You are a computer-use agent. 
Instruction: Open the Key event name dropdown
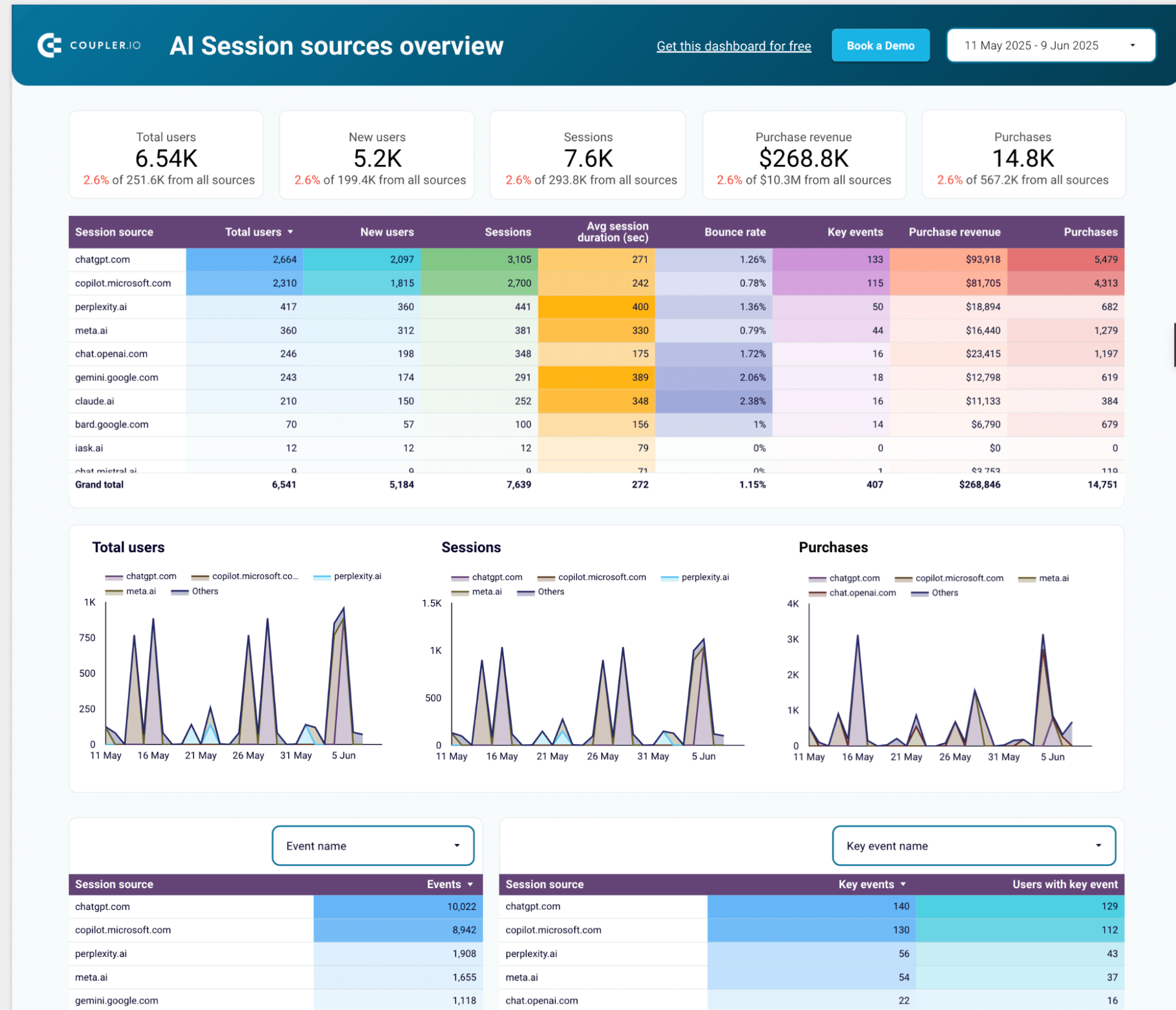pos(974,846)
